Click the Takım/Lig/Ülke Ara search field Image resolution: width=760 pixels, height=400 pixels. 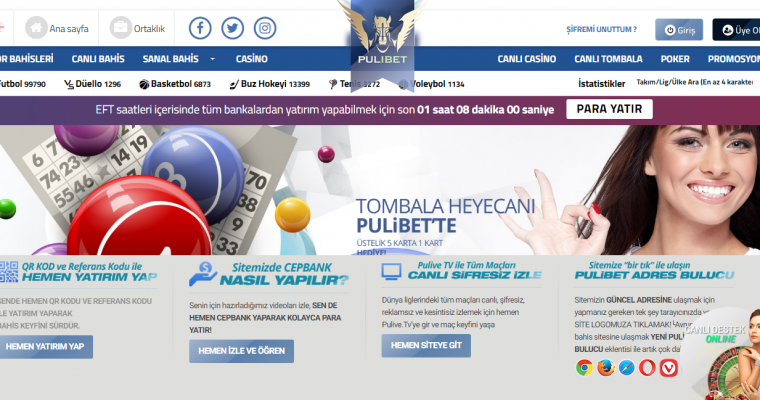point(695,82)
